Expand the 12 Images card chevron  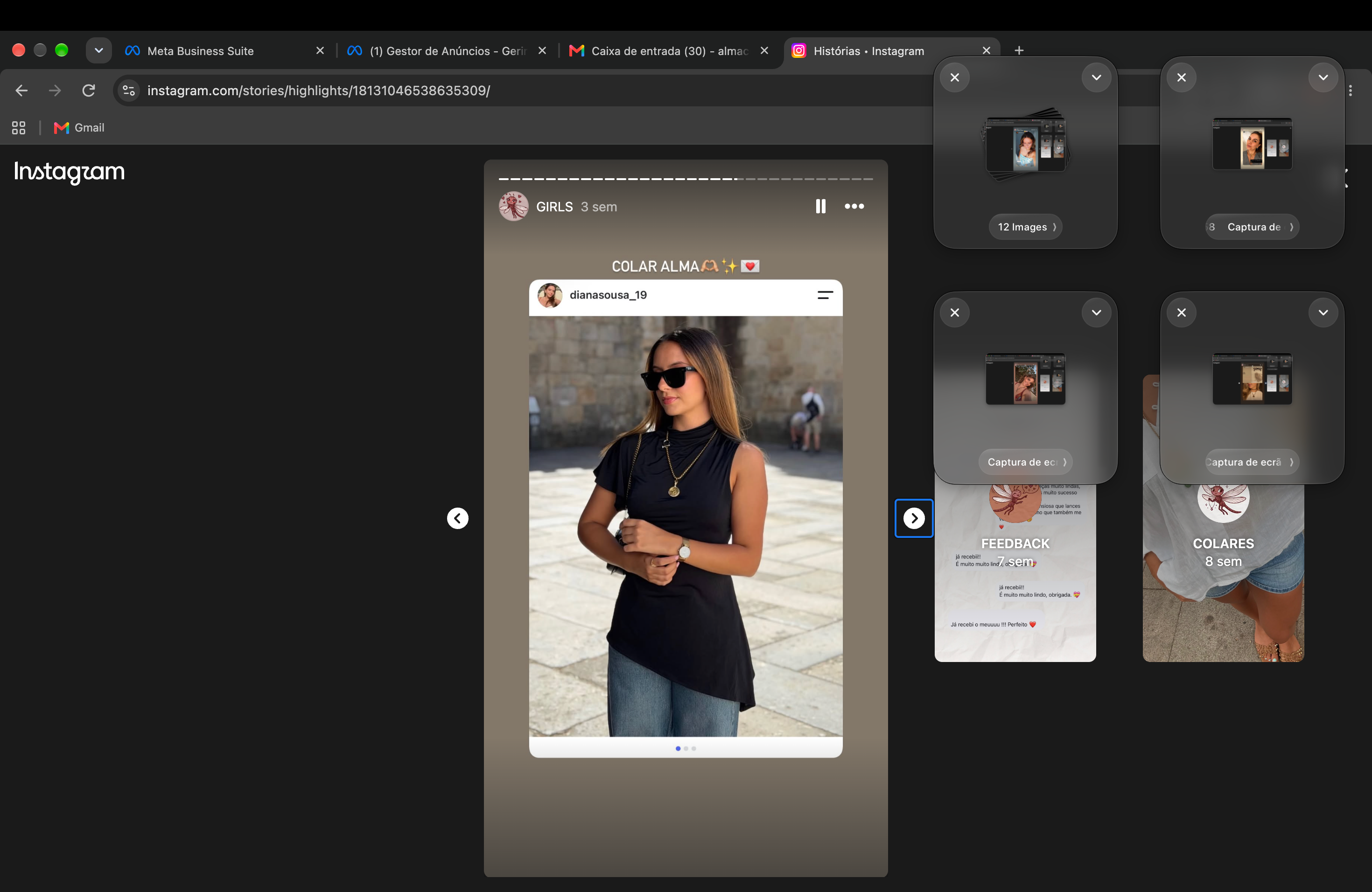pos(1096,77)
